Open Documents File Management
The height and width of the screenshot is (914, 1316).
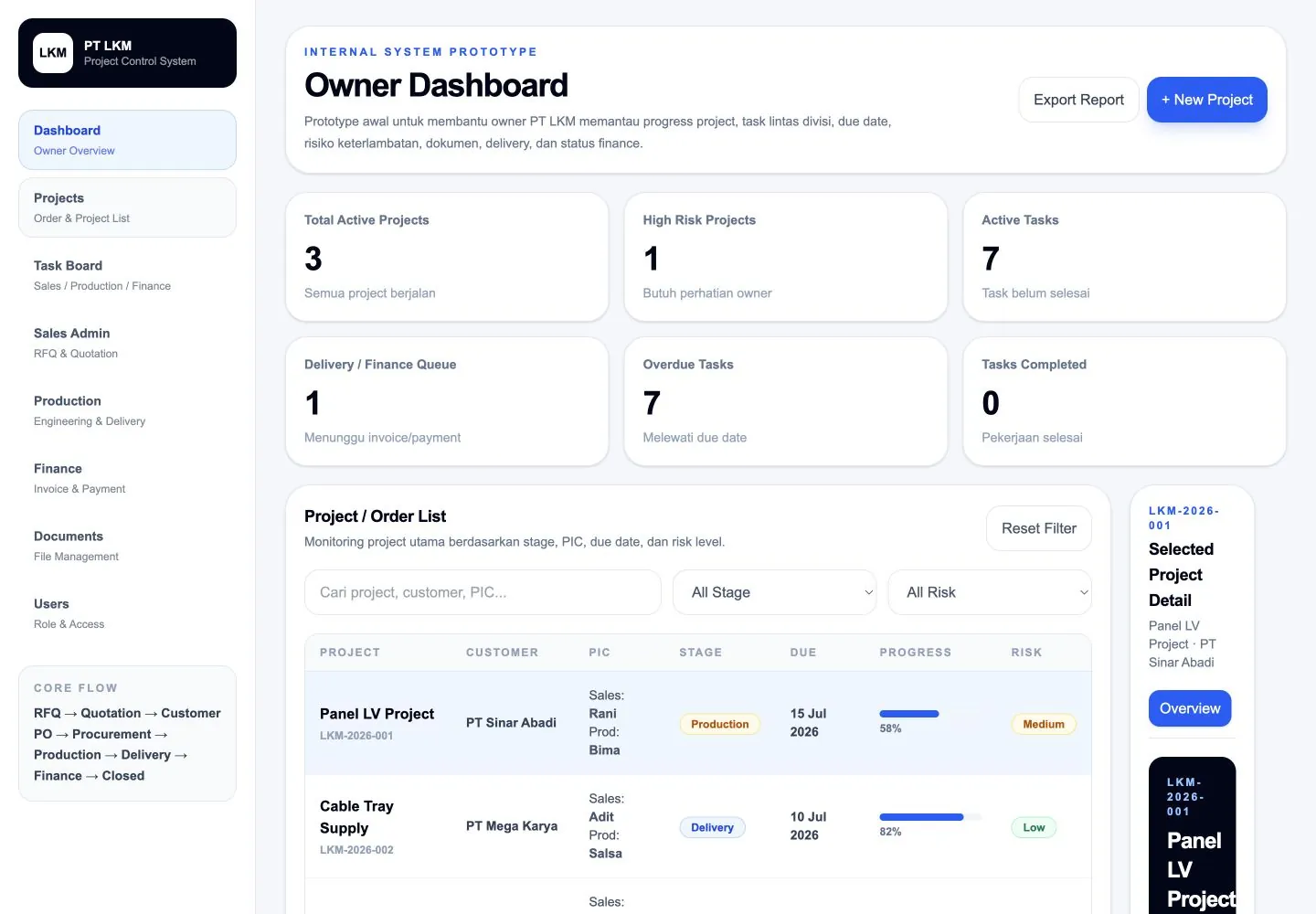click(127, 546)
